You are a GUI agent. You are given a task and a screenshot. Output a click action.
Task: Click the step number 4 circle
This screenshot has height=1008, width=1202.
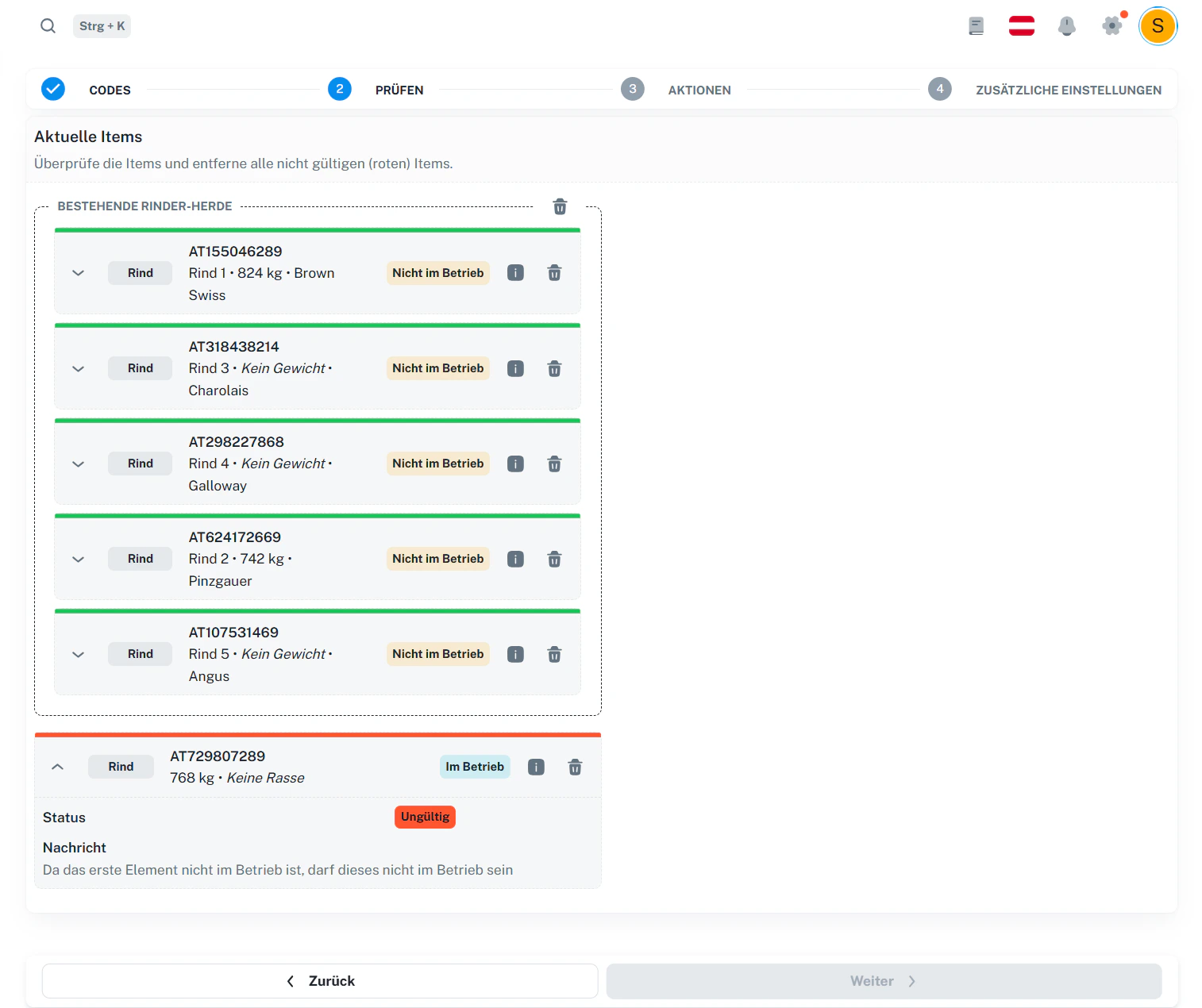pos(940,89)
